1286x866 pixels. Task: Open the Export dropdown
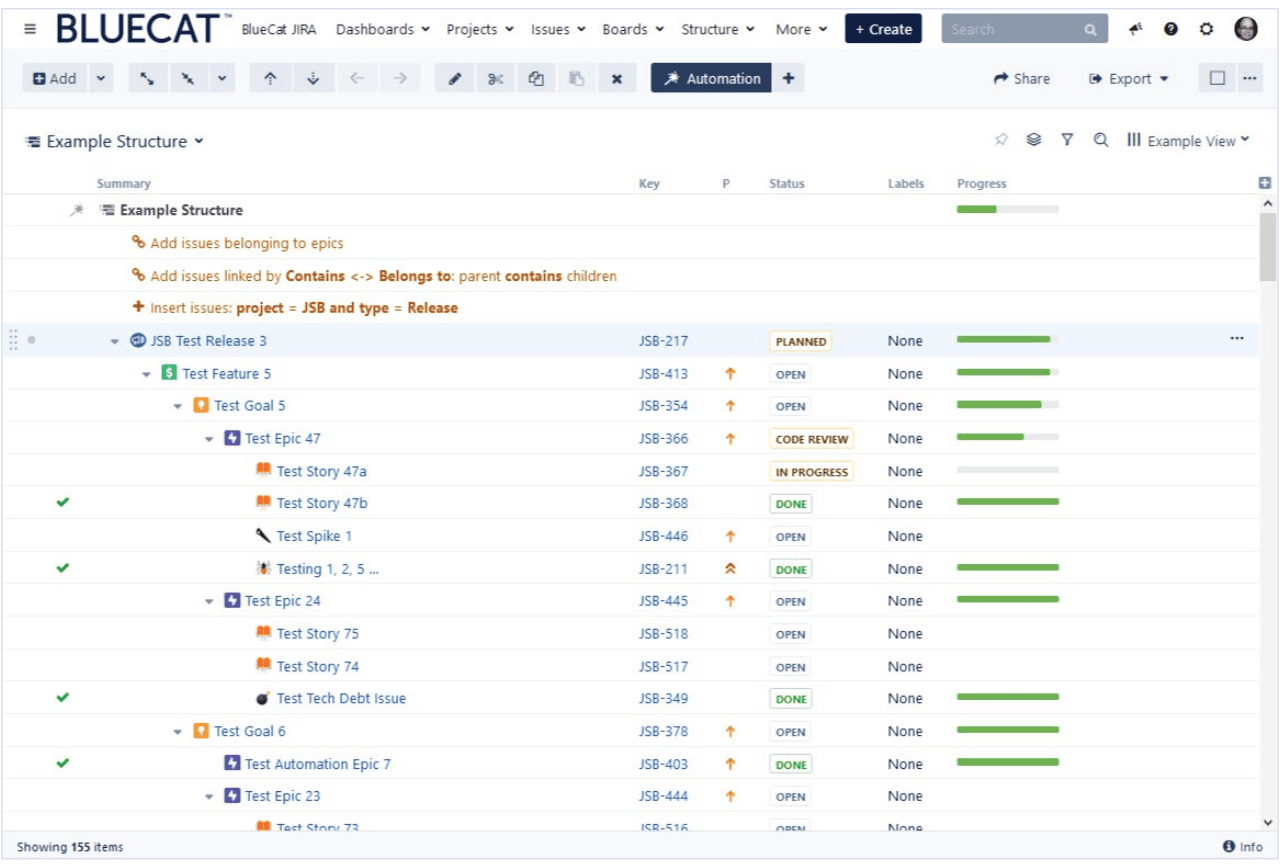tap(1128, 78)
